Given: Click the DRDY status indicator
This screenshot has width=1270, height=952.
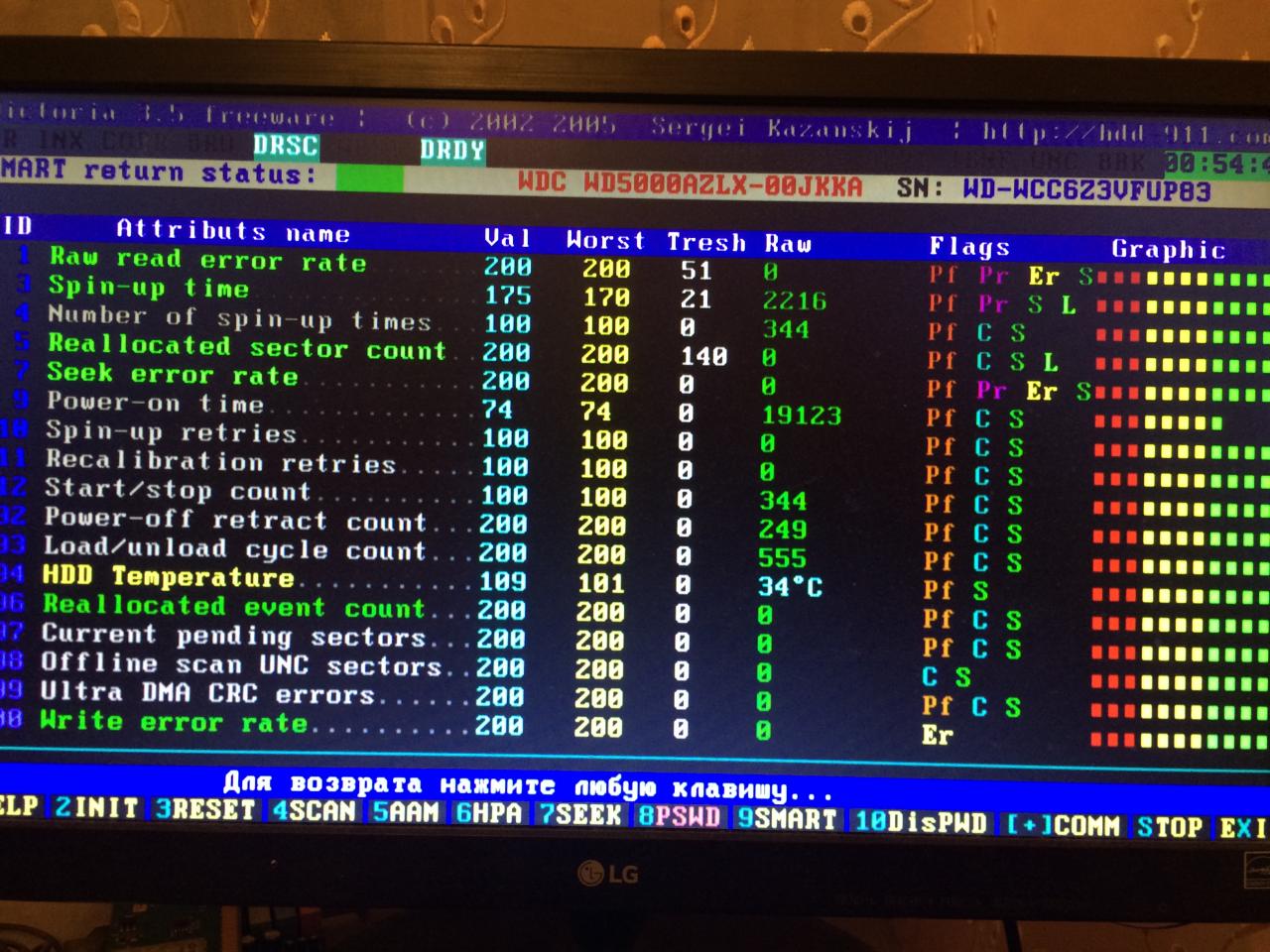Looking at the screenshot, I should 452,150.
